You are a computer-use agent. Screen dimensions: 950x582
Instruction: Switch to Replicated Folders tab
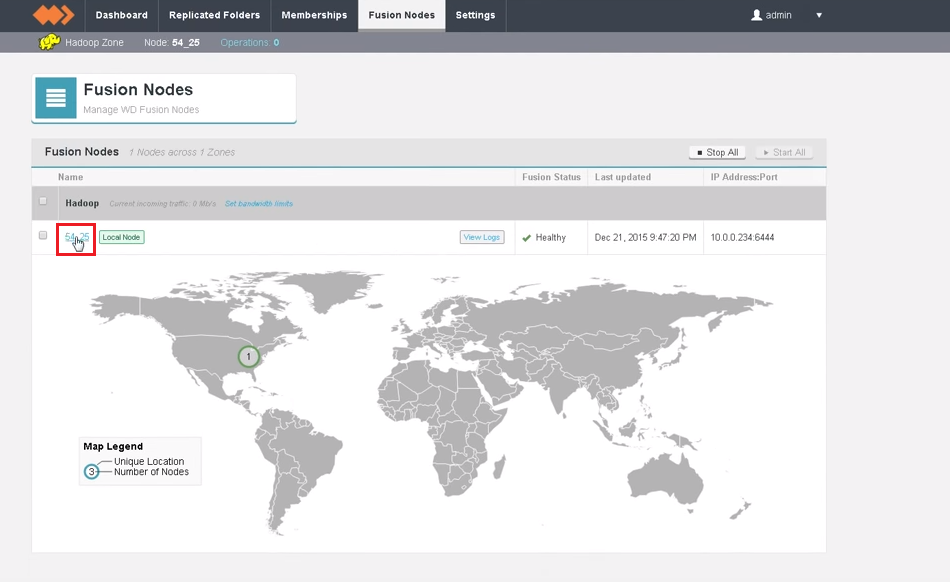[214, 15]
